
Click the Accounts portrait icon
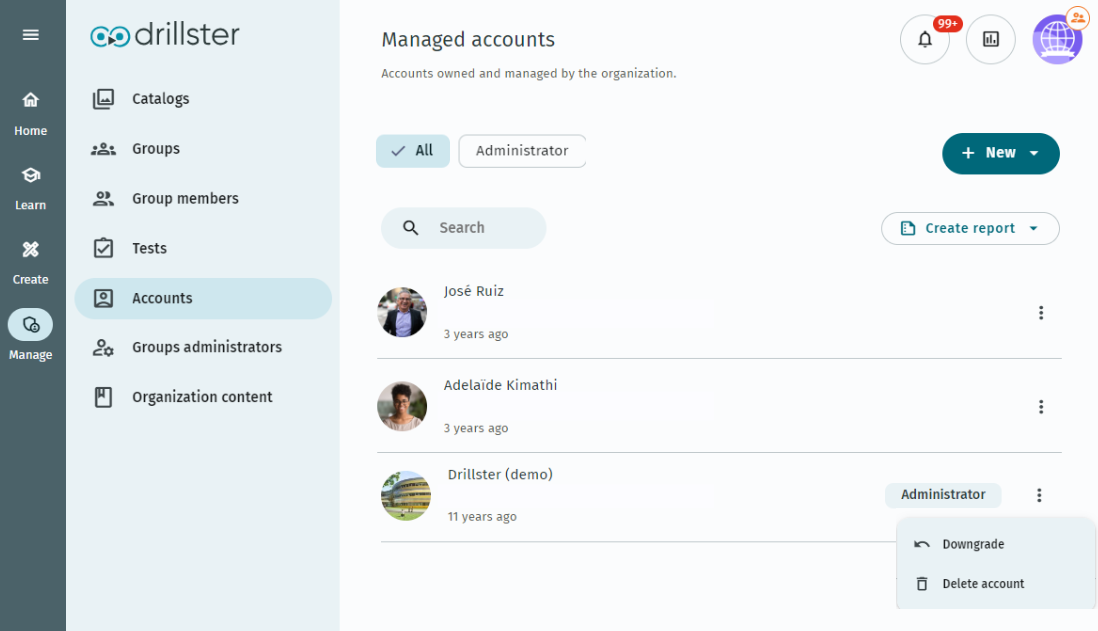tap(103, 298)
